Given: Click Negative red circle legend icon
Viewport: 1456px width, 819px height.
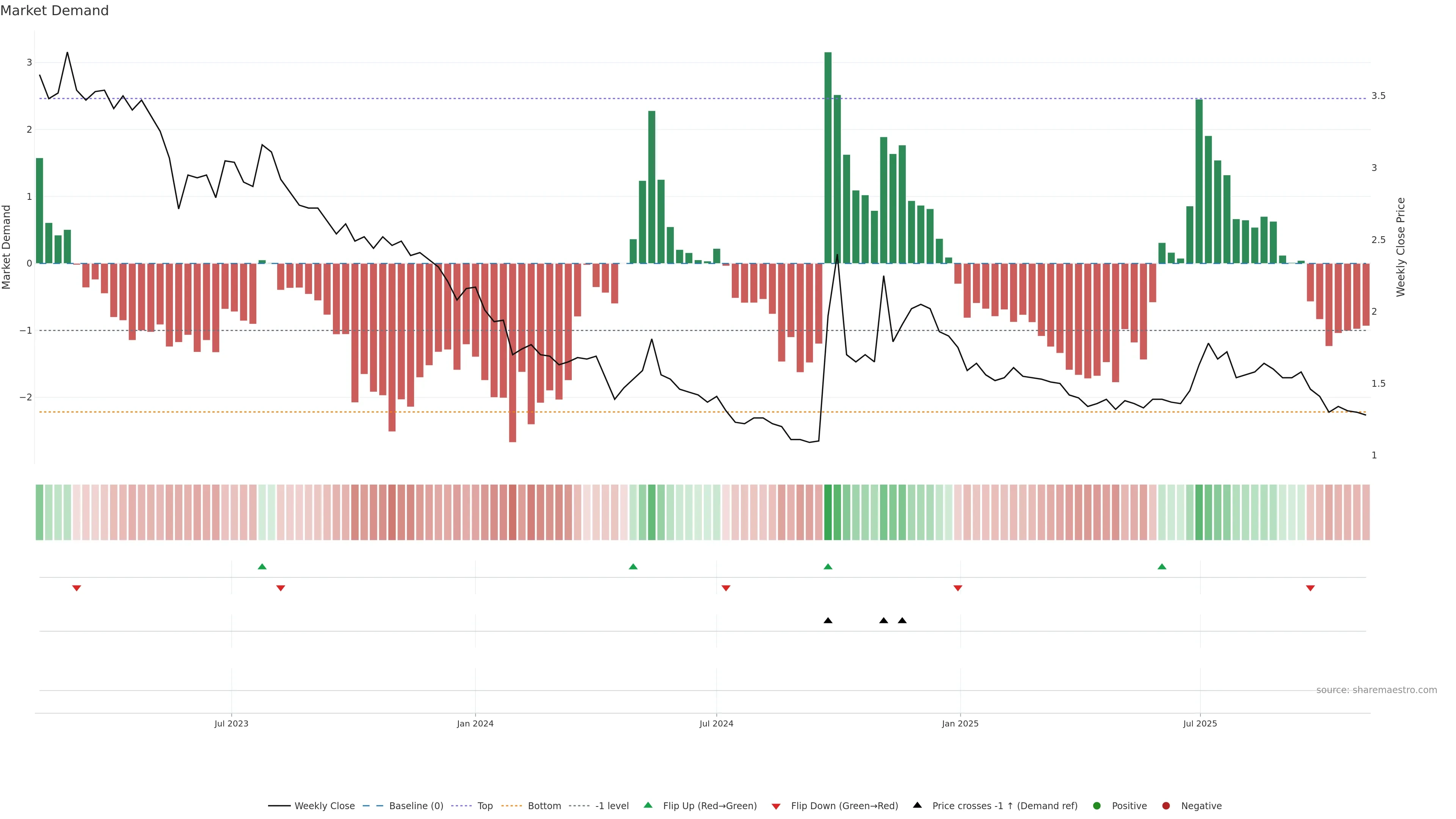Looking at the screenshot, I should (x=1166, y=805).
